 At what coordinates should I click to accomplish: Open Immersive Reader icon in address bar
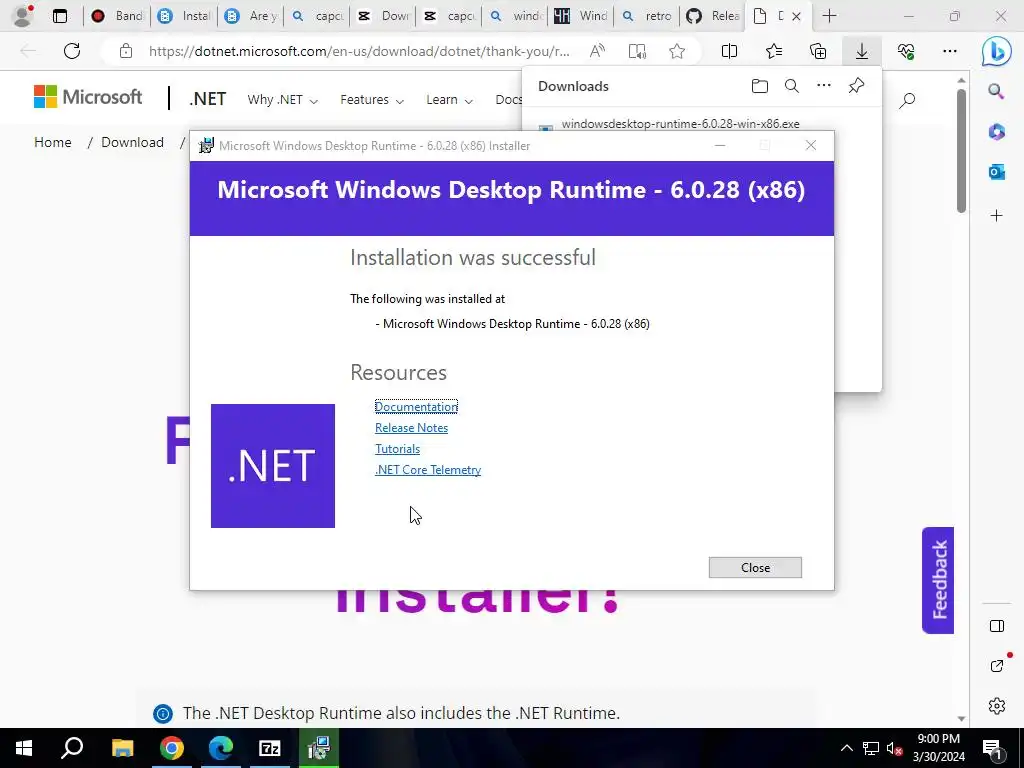pos(637,51)
